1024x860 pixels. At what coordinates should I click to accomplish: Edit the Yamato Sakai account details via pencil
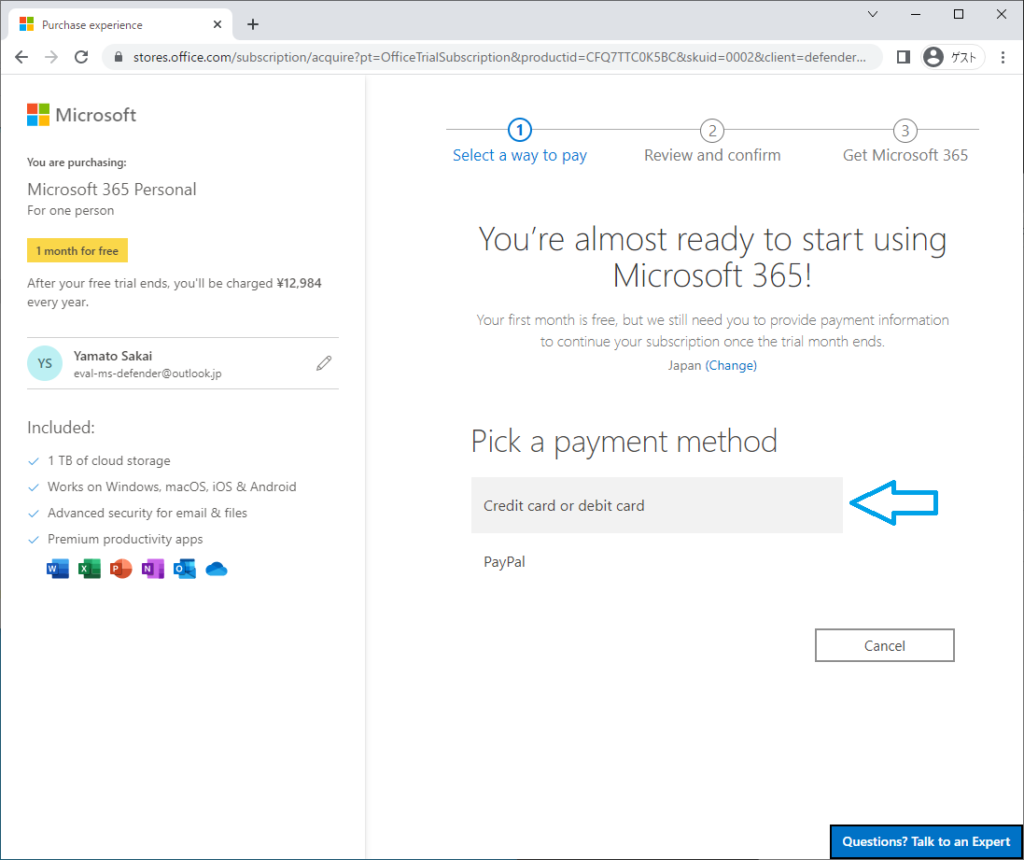coord(323,362)
